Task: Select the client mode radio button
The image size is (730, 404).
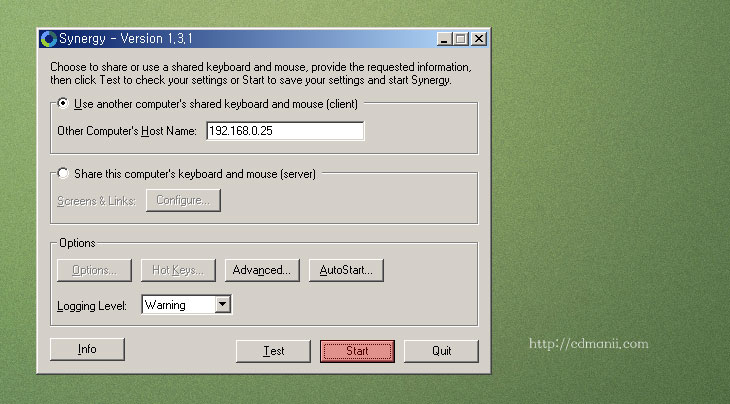Action: coord(63,103)
